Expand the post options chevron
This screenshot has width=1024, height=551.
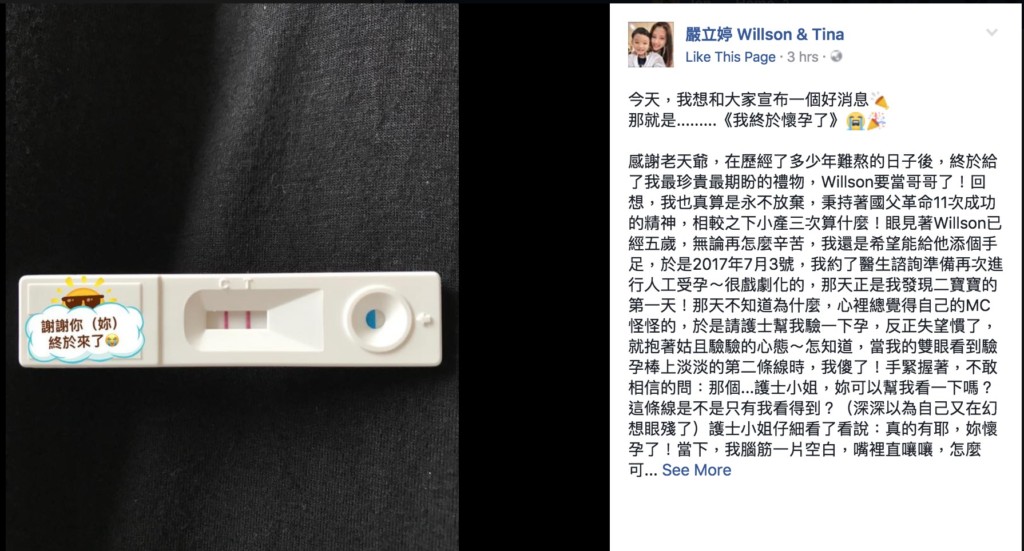tap(991, 33)
